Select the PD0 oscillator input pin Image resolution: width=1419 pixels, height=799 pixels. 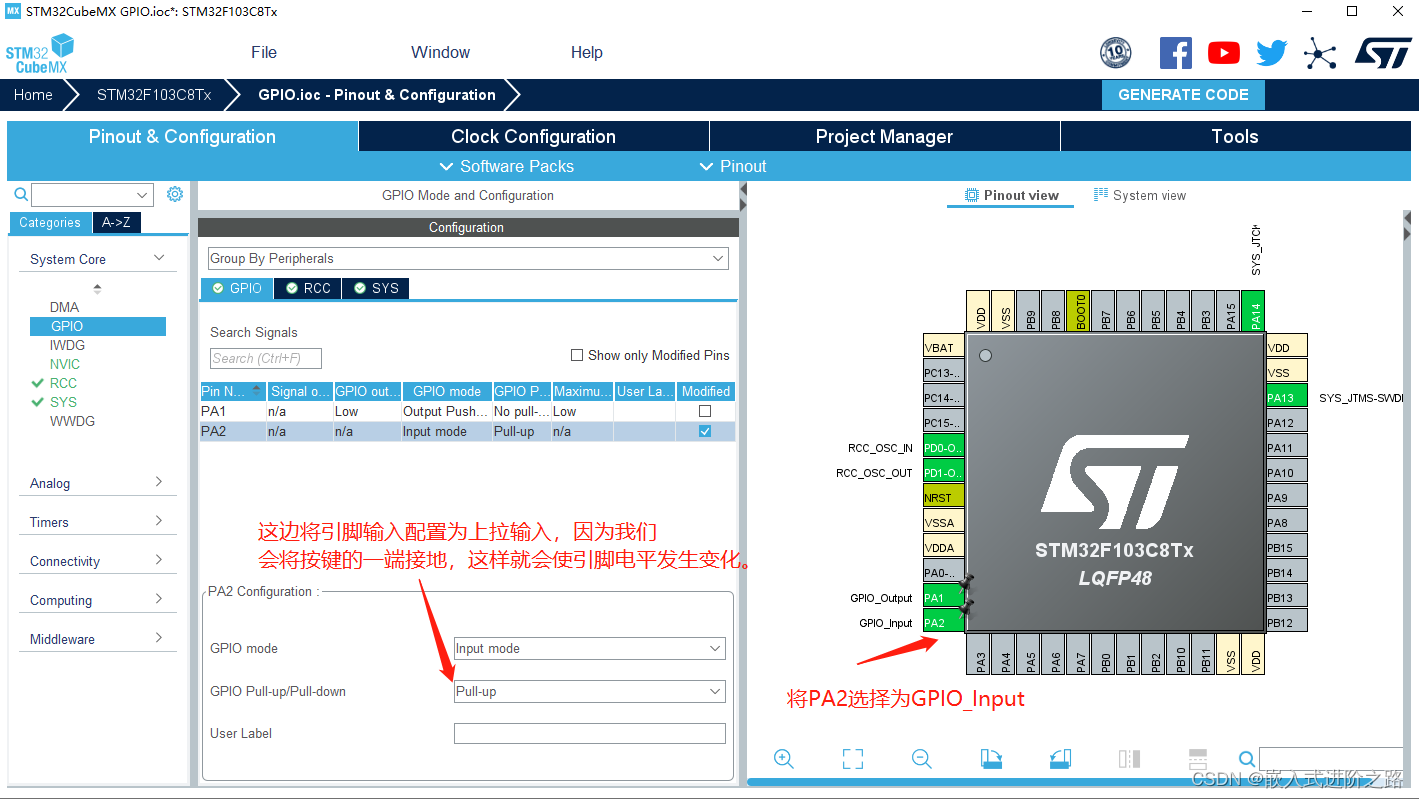click(943, 448)
